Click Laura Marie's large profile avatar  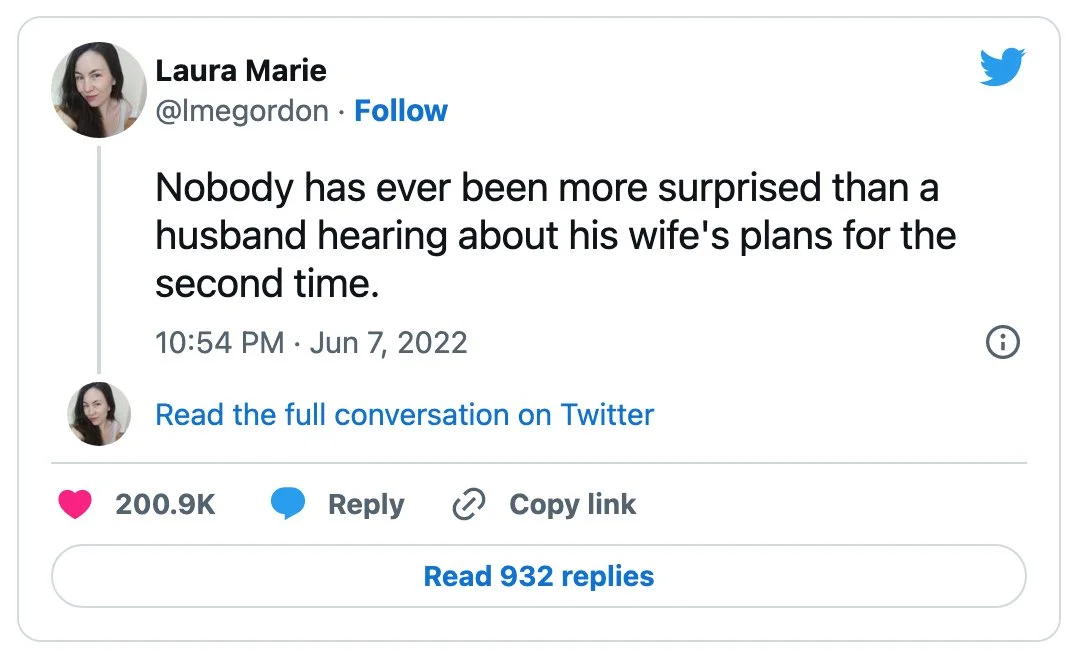99,90
